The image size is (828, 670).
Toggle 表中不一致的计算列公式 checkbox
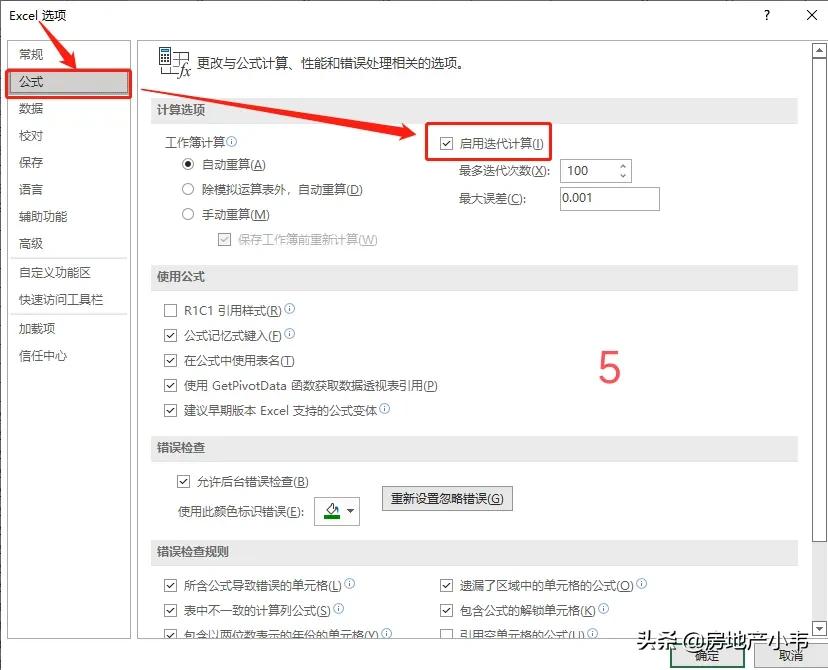click(x=170, y=610)
